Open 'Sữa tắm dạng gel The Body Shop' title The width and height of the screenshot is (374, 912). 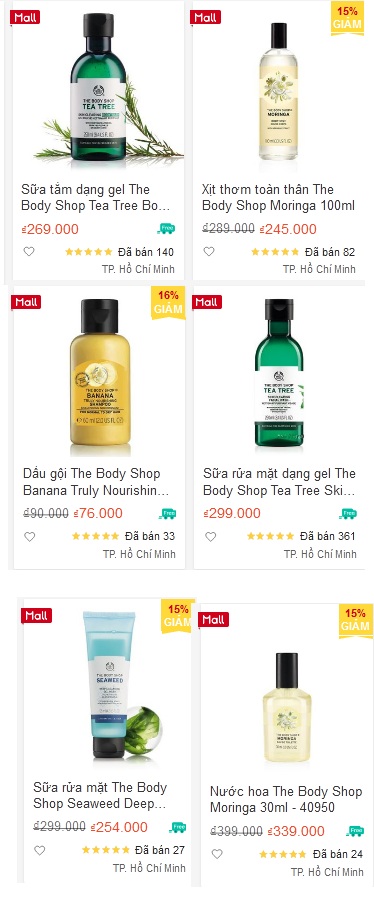coord(86,190)
